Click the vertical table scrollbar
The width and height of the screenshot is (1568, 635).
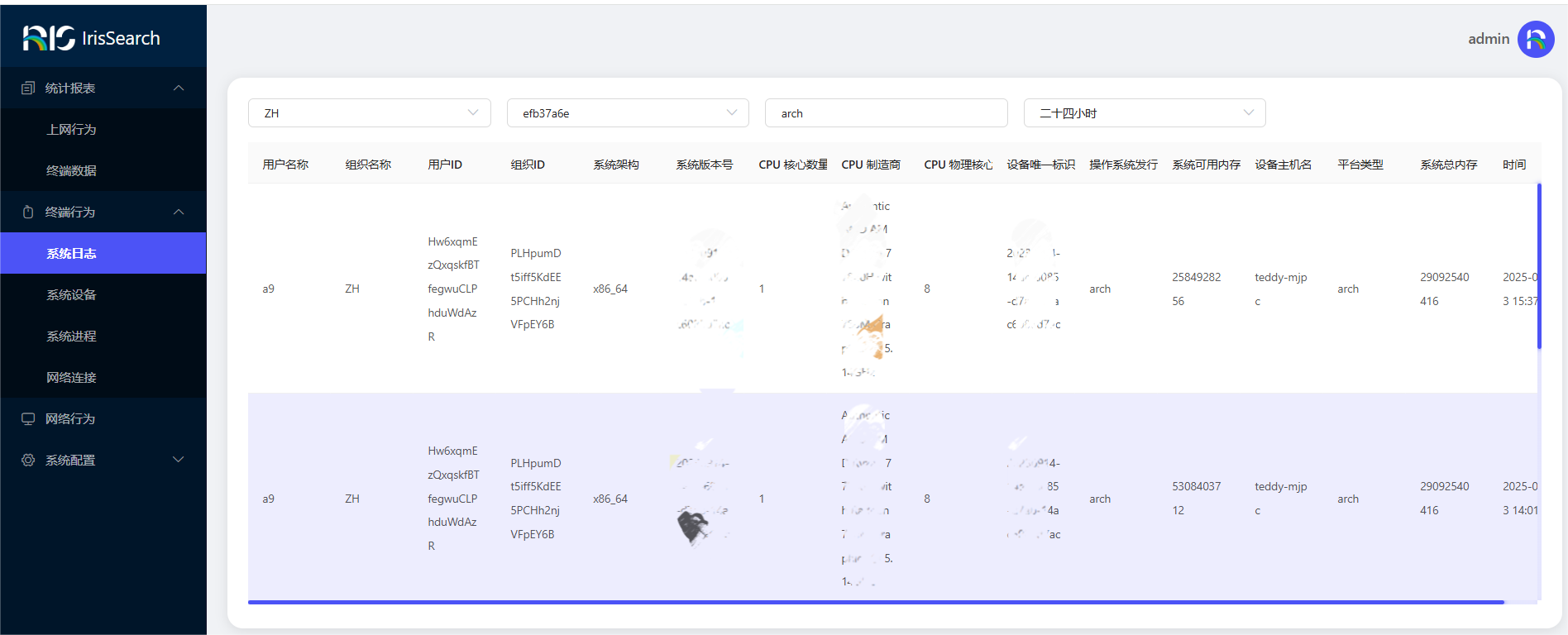1539,265
